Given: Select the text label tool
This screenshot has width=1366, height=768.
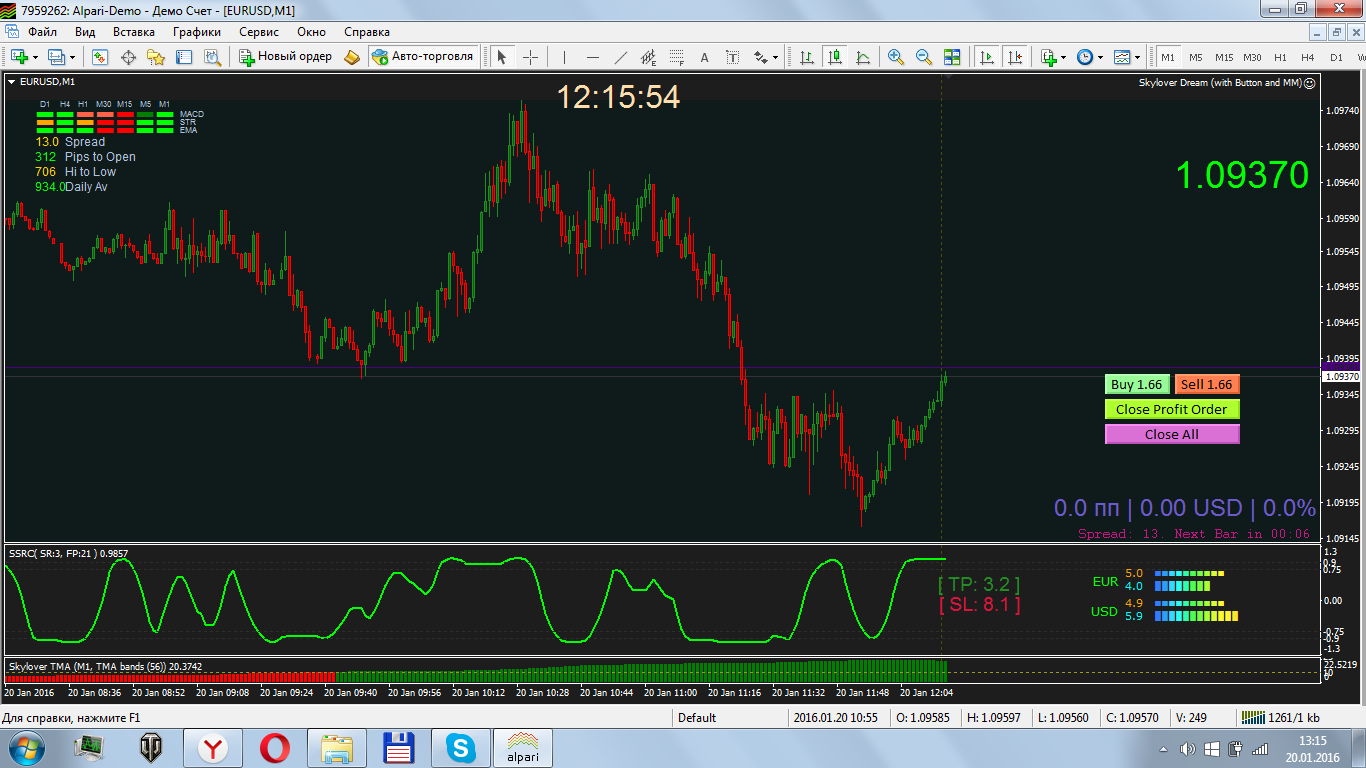Looking at the screenshot, I should [732, 57].
